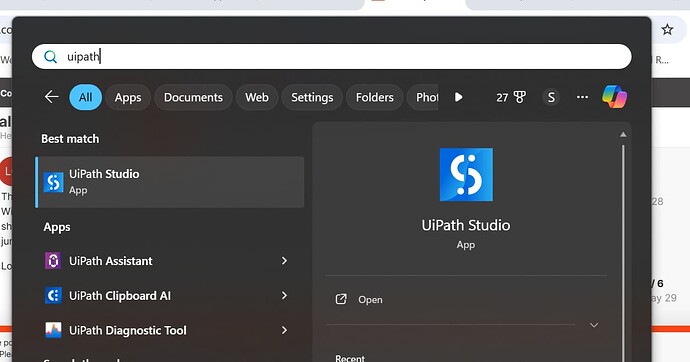This screenshot has height=362, width=690.
Task: Click the Open external-link icon
Action: point(341,300)
